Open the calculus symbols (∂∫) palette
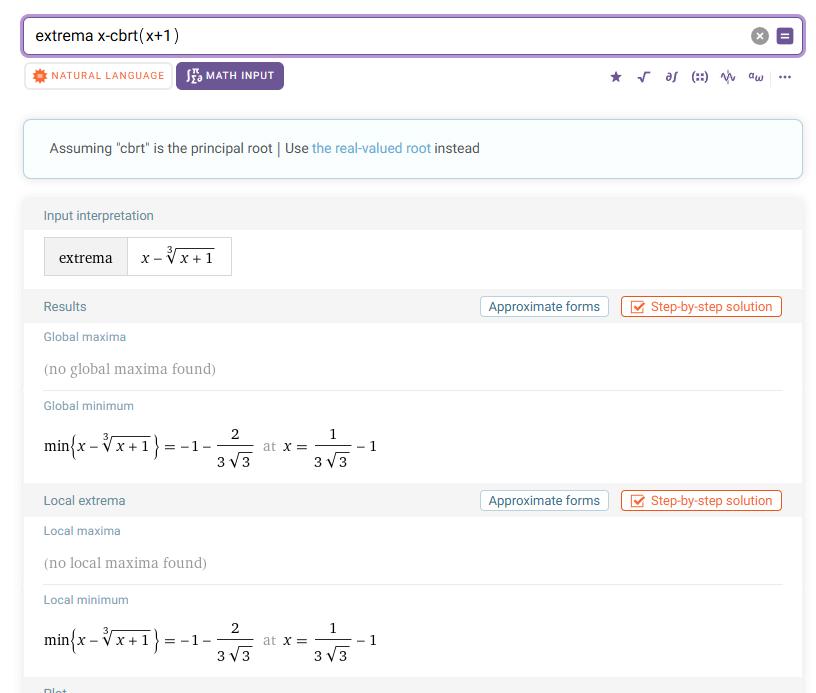Image resolution: width=816 pixels, height=693 pixels. (x=671, y=77)
